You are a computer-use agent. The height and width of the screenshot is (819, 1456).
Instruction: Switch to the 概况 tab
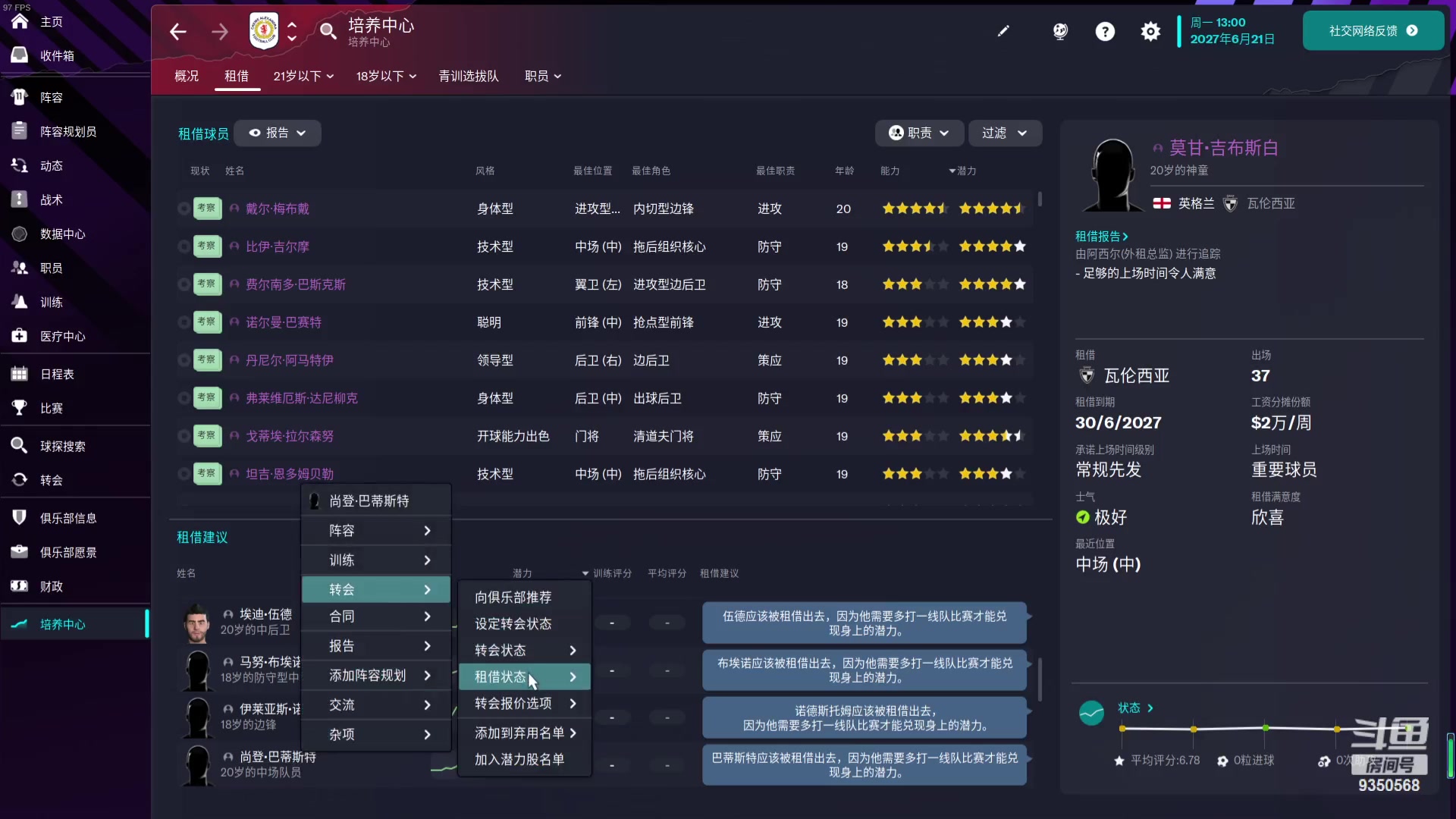[x=187, y=76]
